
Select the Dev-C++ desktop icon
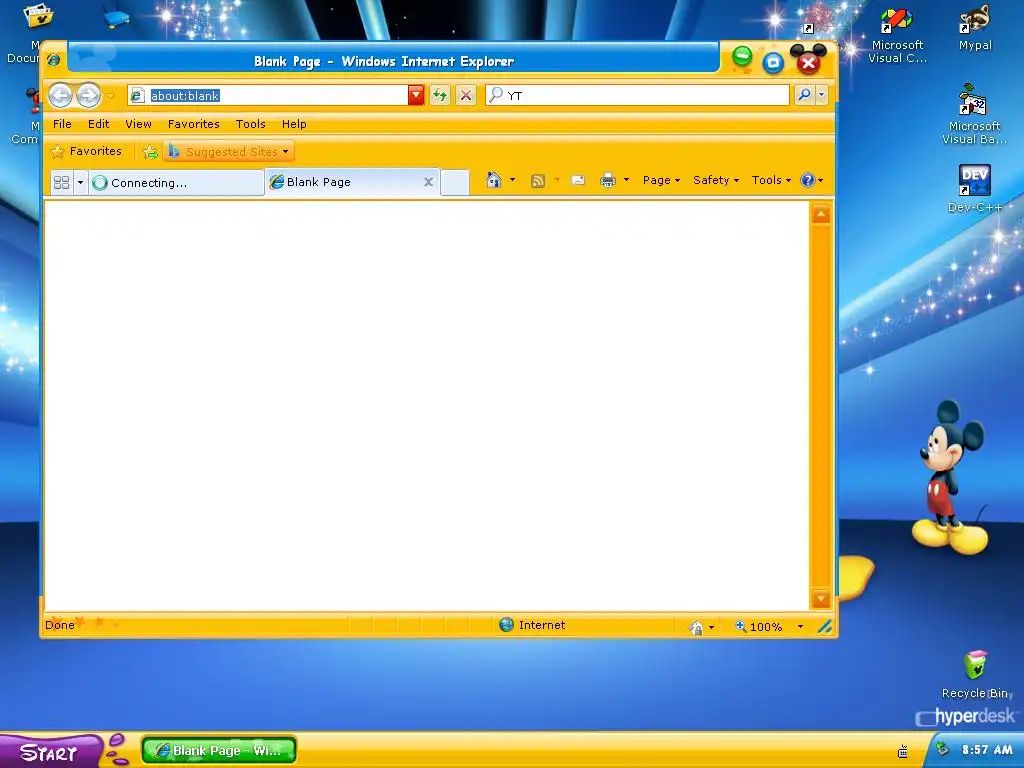[x=974, y=189]
